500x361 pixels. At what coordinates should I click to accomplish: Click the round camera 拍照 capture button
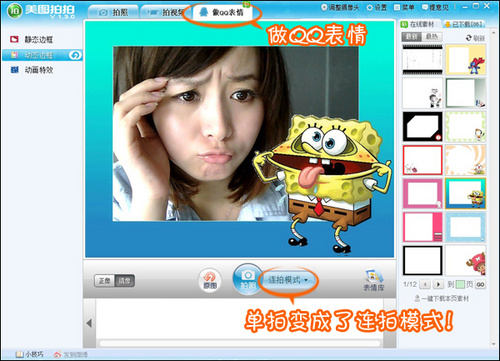point(247,279)
